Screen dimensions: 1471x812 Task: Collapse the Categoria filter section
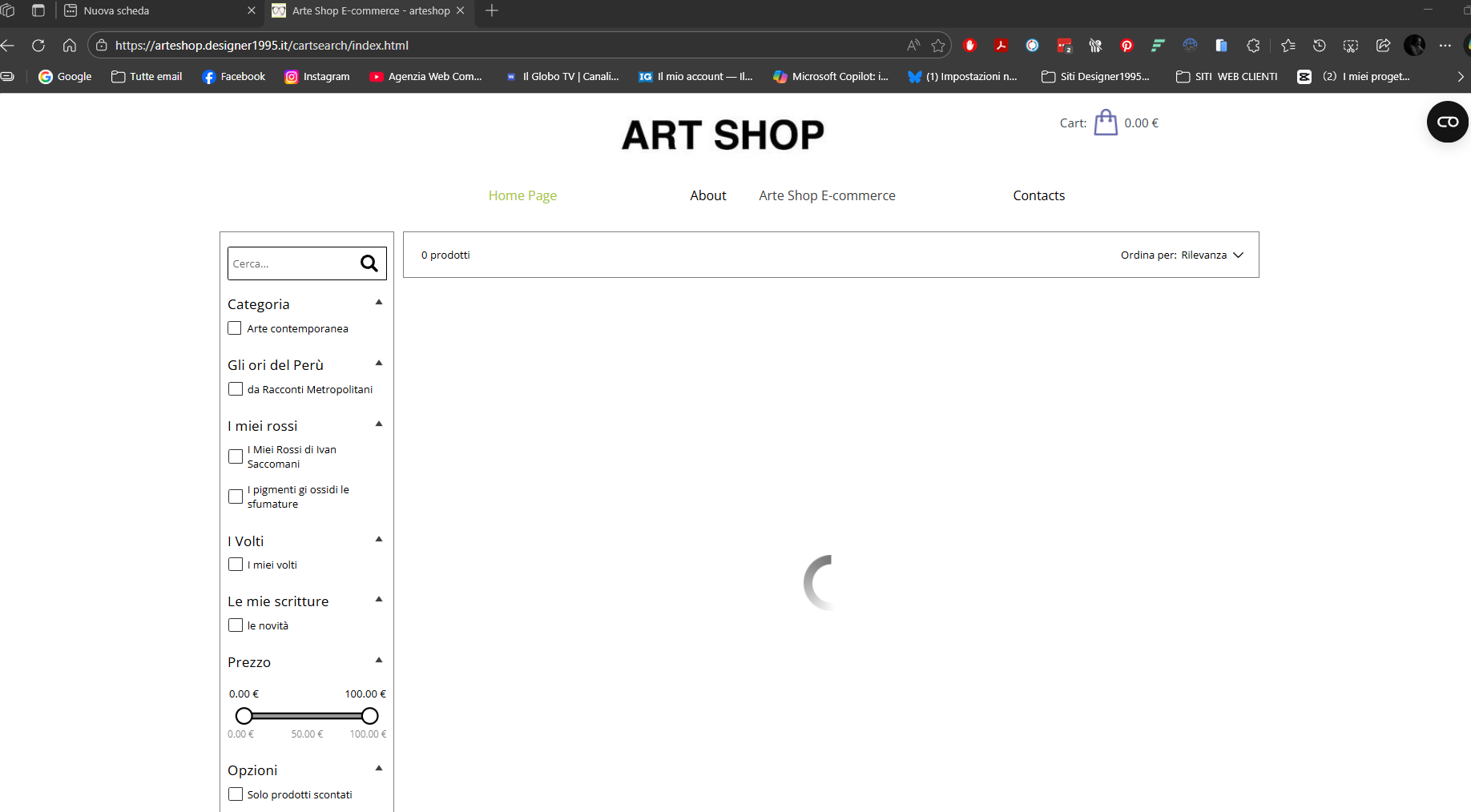click(x=379, y=303)
